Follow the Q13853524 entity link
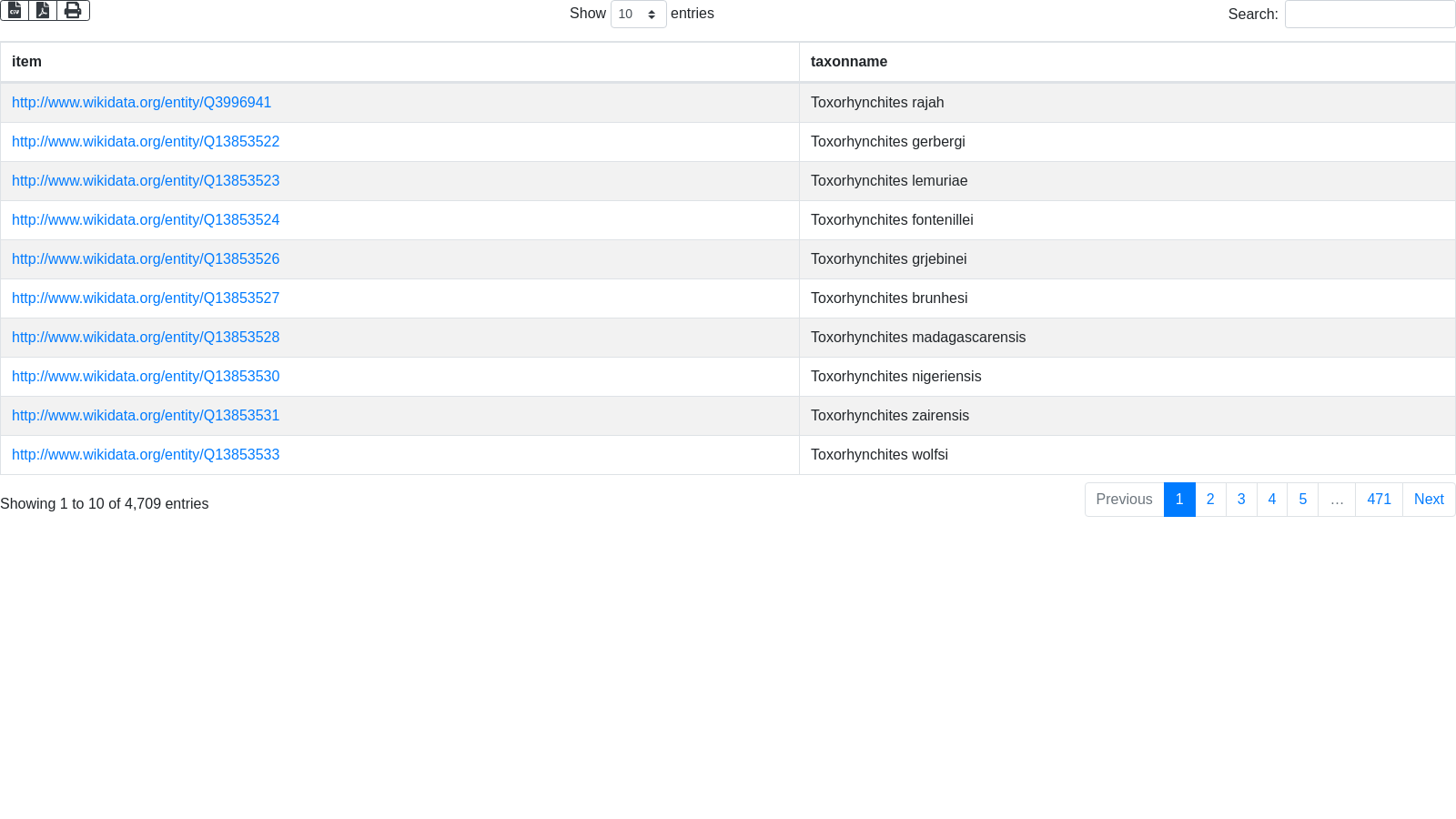This screenshot has width=1456, height=819. (146, 220)
